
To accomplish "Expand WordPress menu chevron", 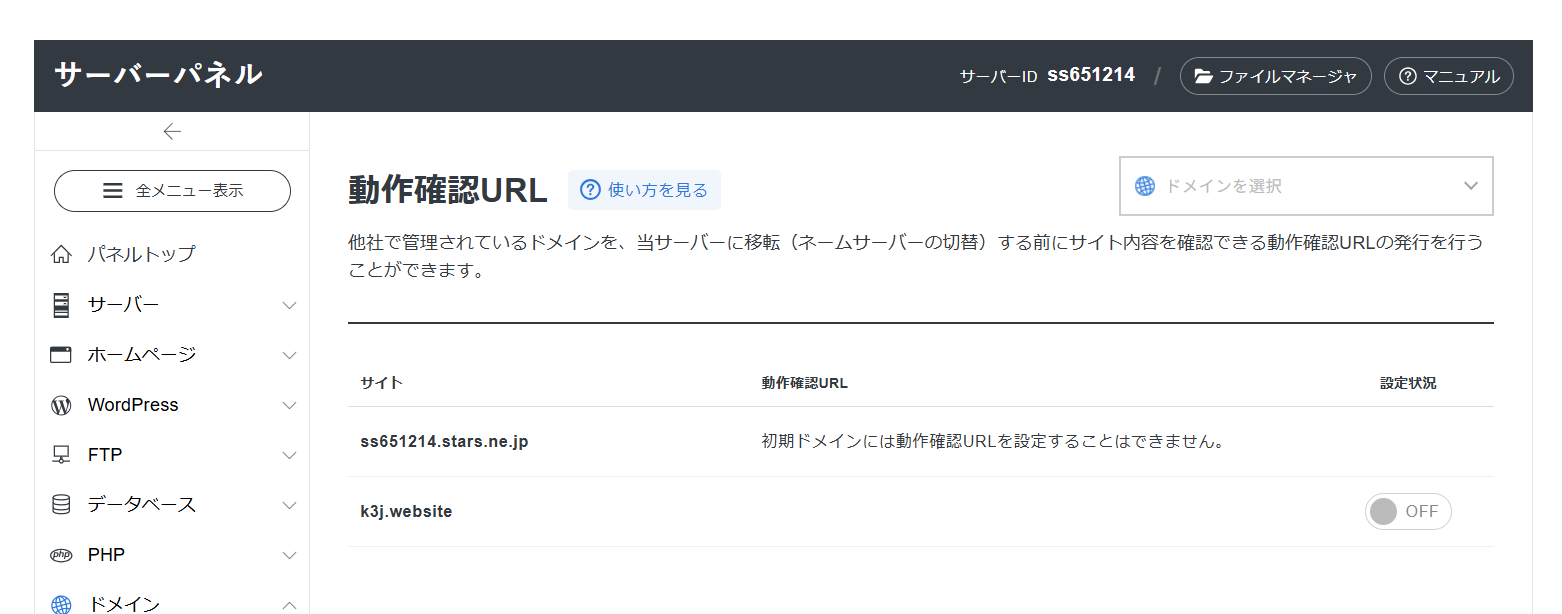I will 289,405.
